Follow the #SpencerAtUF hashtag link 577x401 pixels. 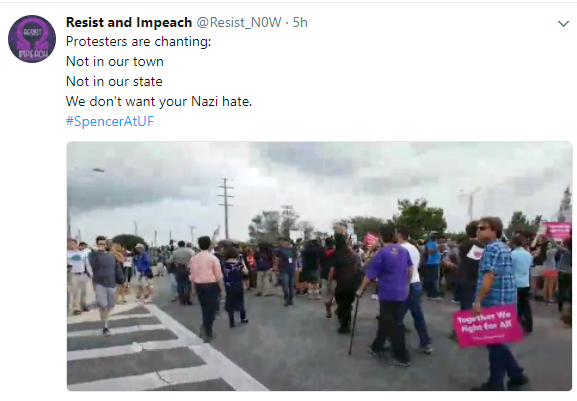click(x=110, y=121)
